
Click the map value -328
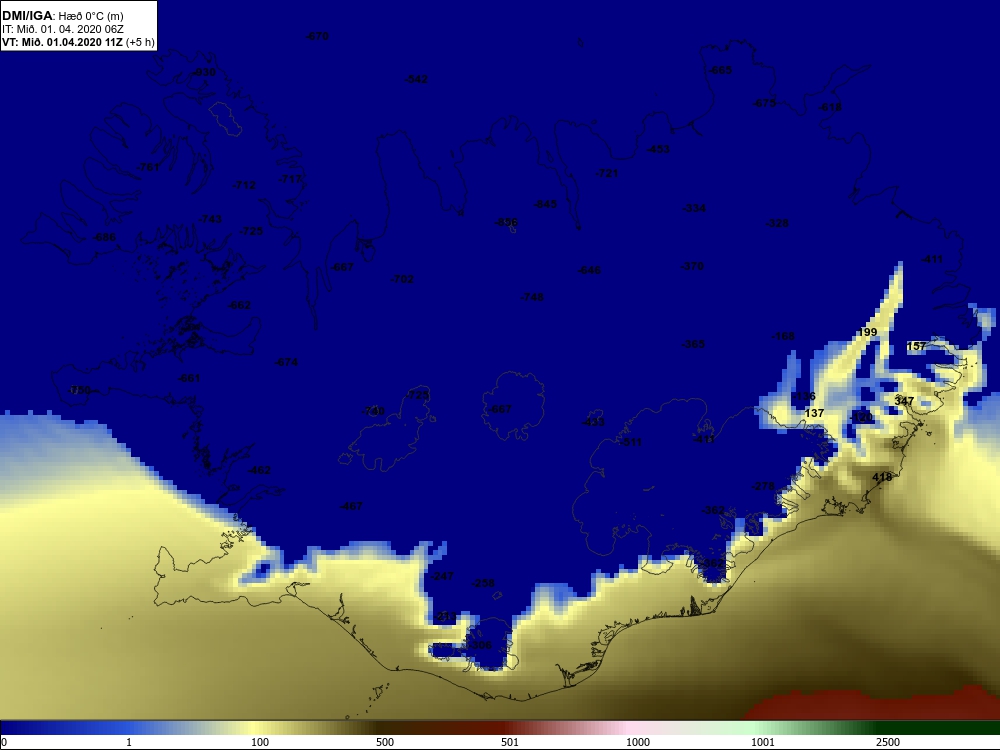(777, 223)
